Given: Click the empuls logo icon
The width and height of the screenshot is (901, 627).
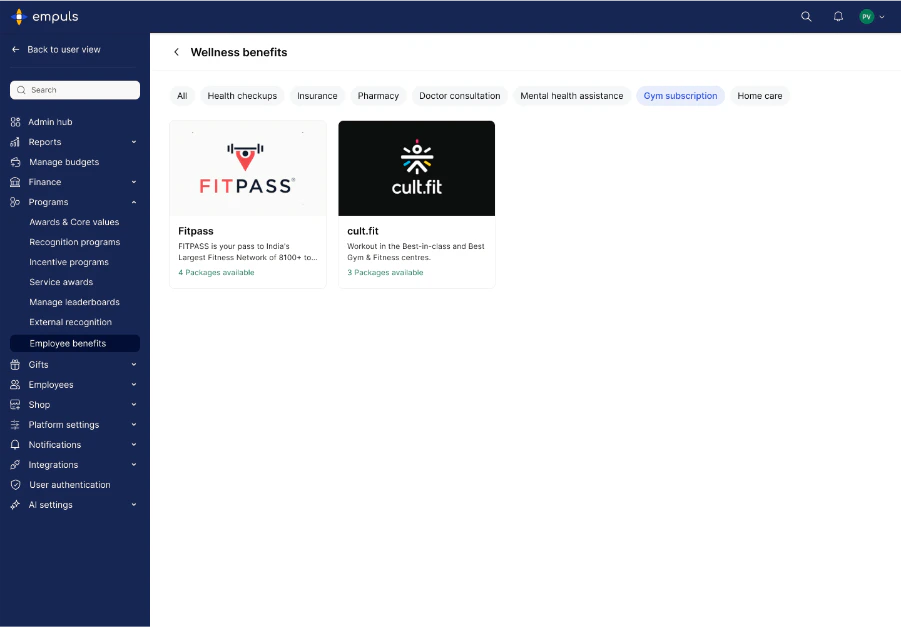Looking at the screenshot, I should pos(19,17).
